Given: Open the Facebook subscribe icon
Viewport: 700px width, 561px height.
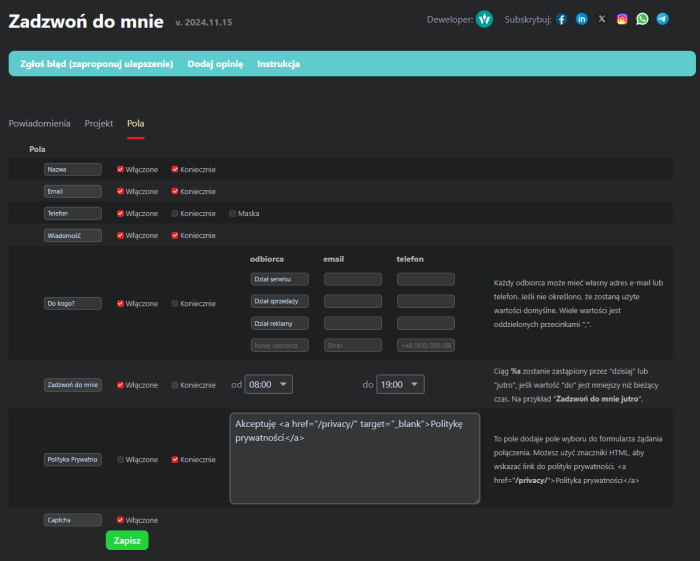Looking at the screenshot, I should [561, 19].
